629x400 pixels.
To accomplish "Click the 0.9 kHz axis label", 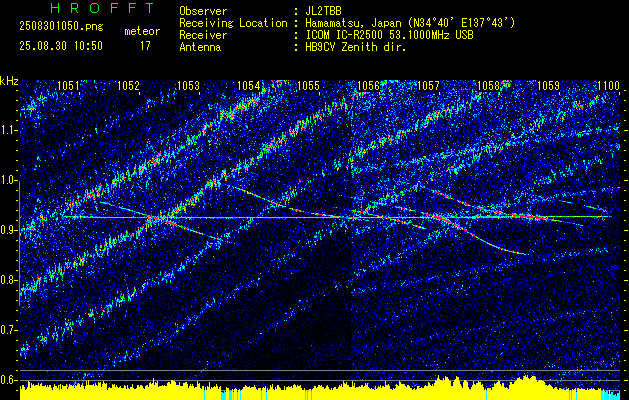I will [9, 230].
